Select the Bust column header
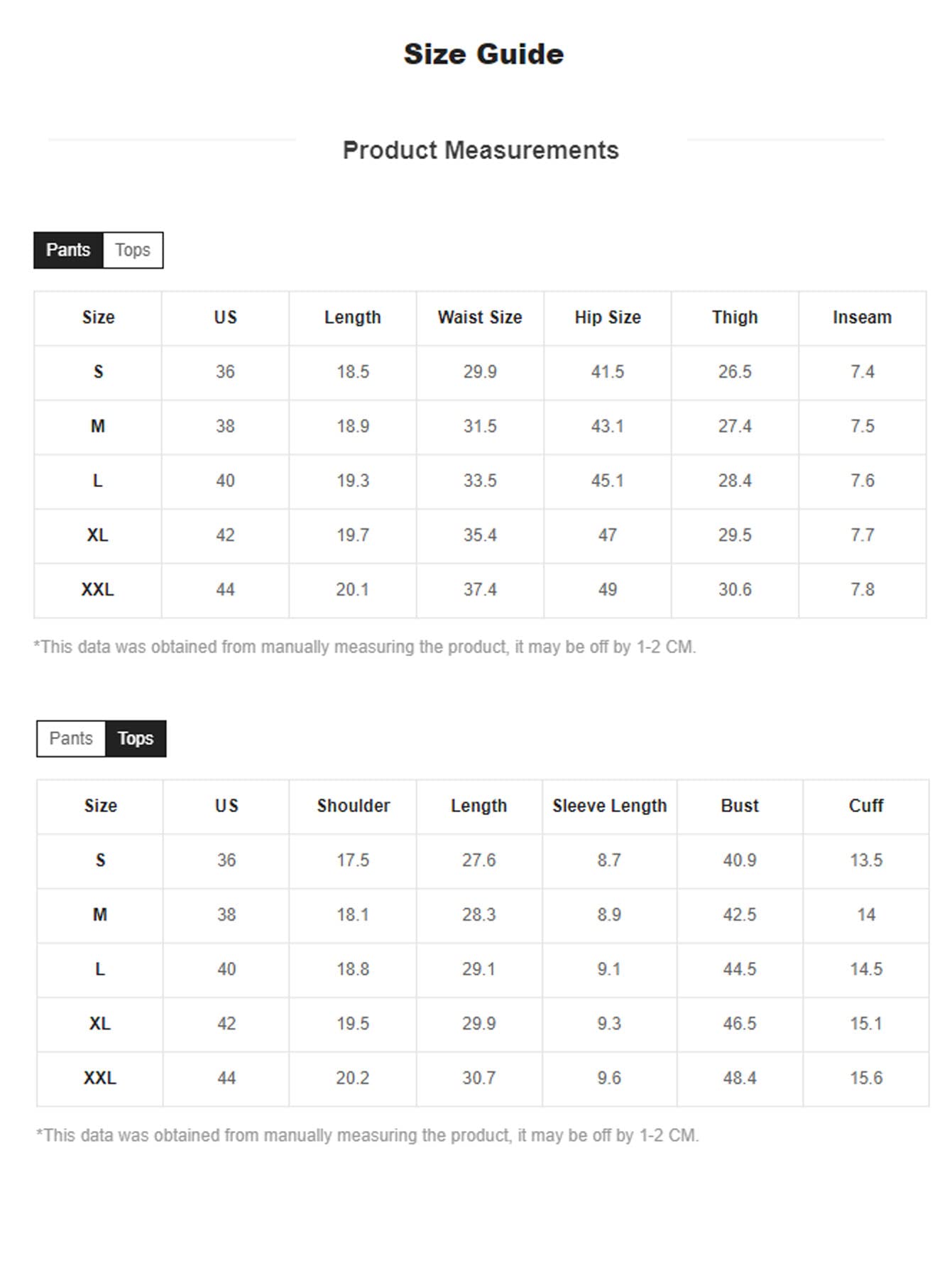 (740, 806)
